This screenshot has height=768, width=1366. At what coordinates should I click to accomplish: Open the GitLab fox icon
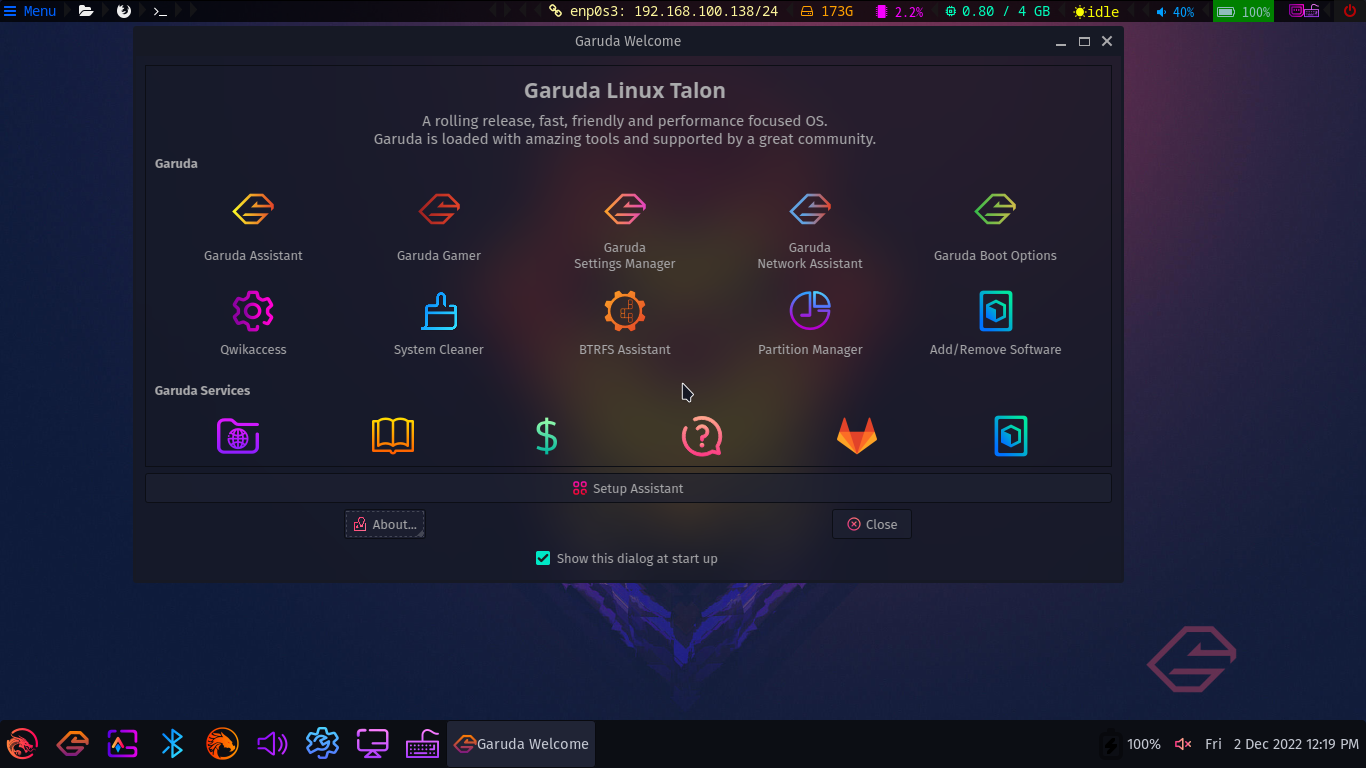857,436
